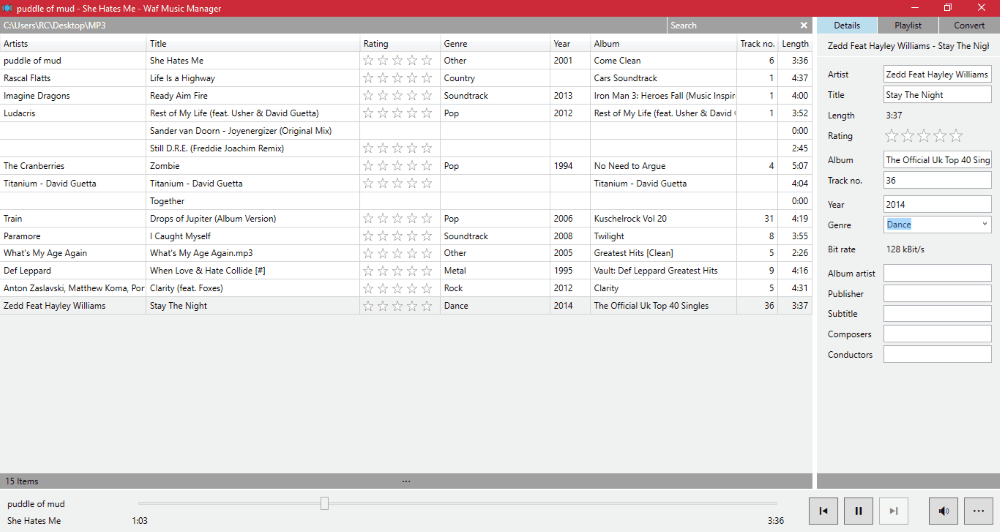Viewport: 1000px width, 532px height.
Task: Click the 15 Items status text
Action: [x=22, y=481]
